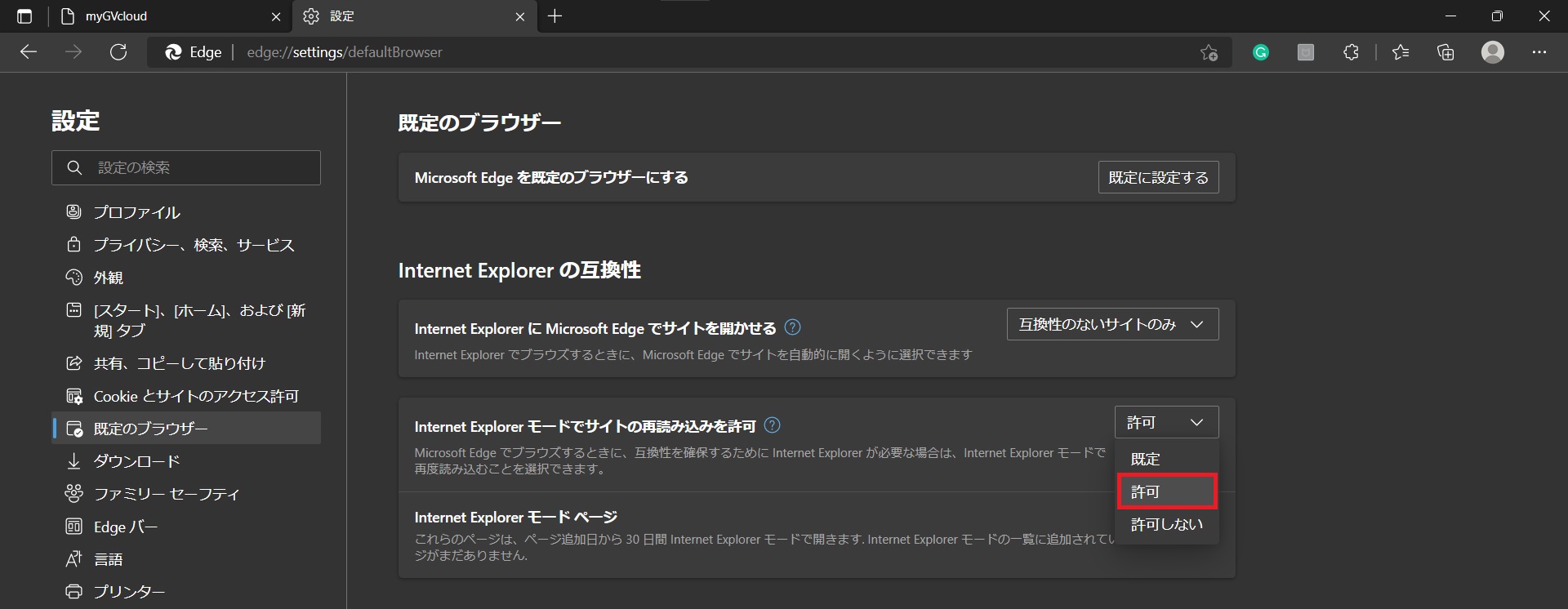Collapse the 許可 dropdown box
Viewport: 1568px width, 609px height.
[x=1166, y=422]
